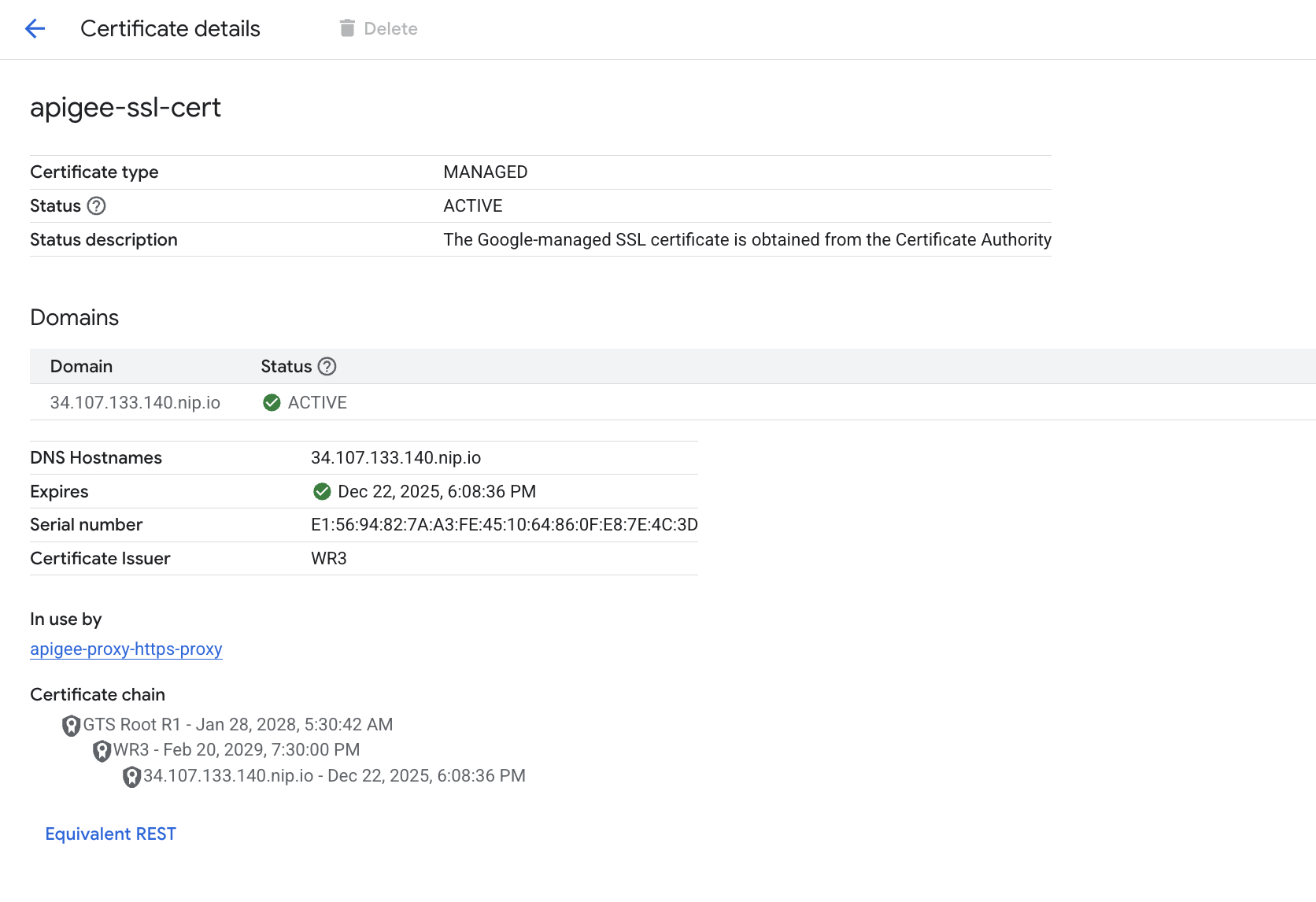The width and height of the screenshot is (1316, 902).
Task: Select the Certificate details page title
Action: (170, 29)
